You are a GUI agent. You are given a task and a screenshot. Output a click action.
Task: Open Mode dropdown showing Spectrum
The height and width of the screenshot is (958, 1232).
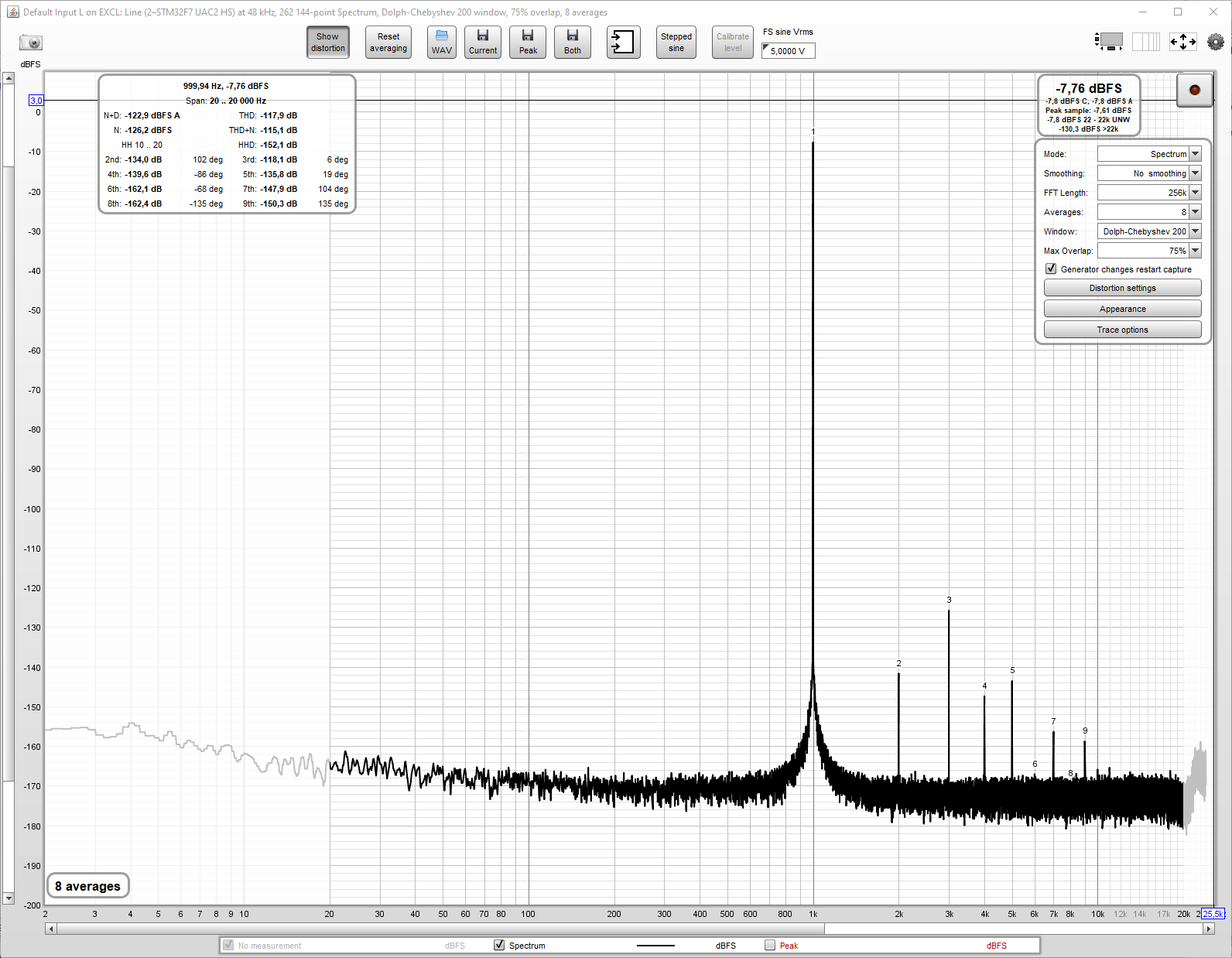pos(1149,154)
